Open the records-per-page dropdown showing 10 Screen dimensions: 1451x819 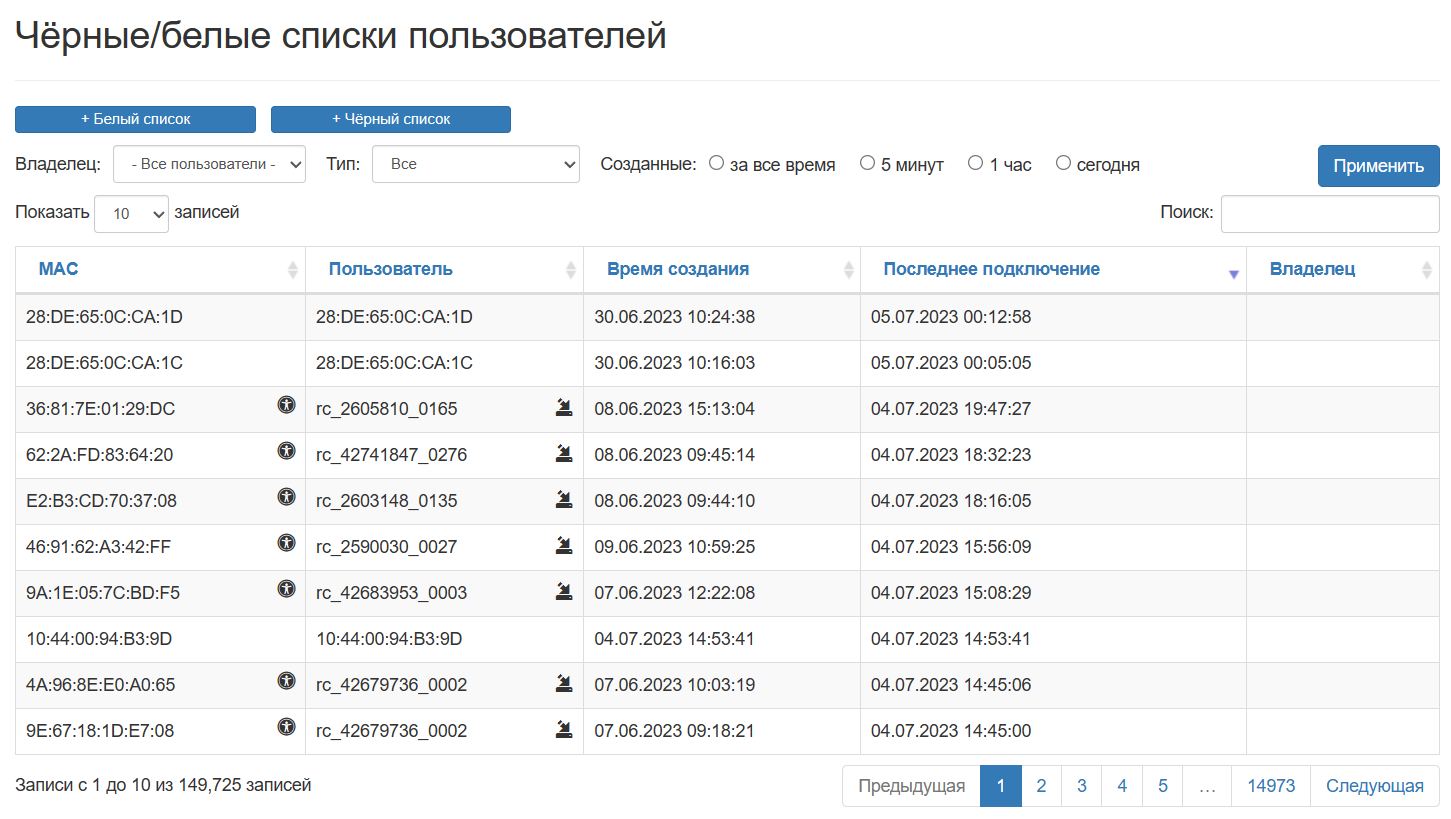(x=131, y=213)
